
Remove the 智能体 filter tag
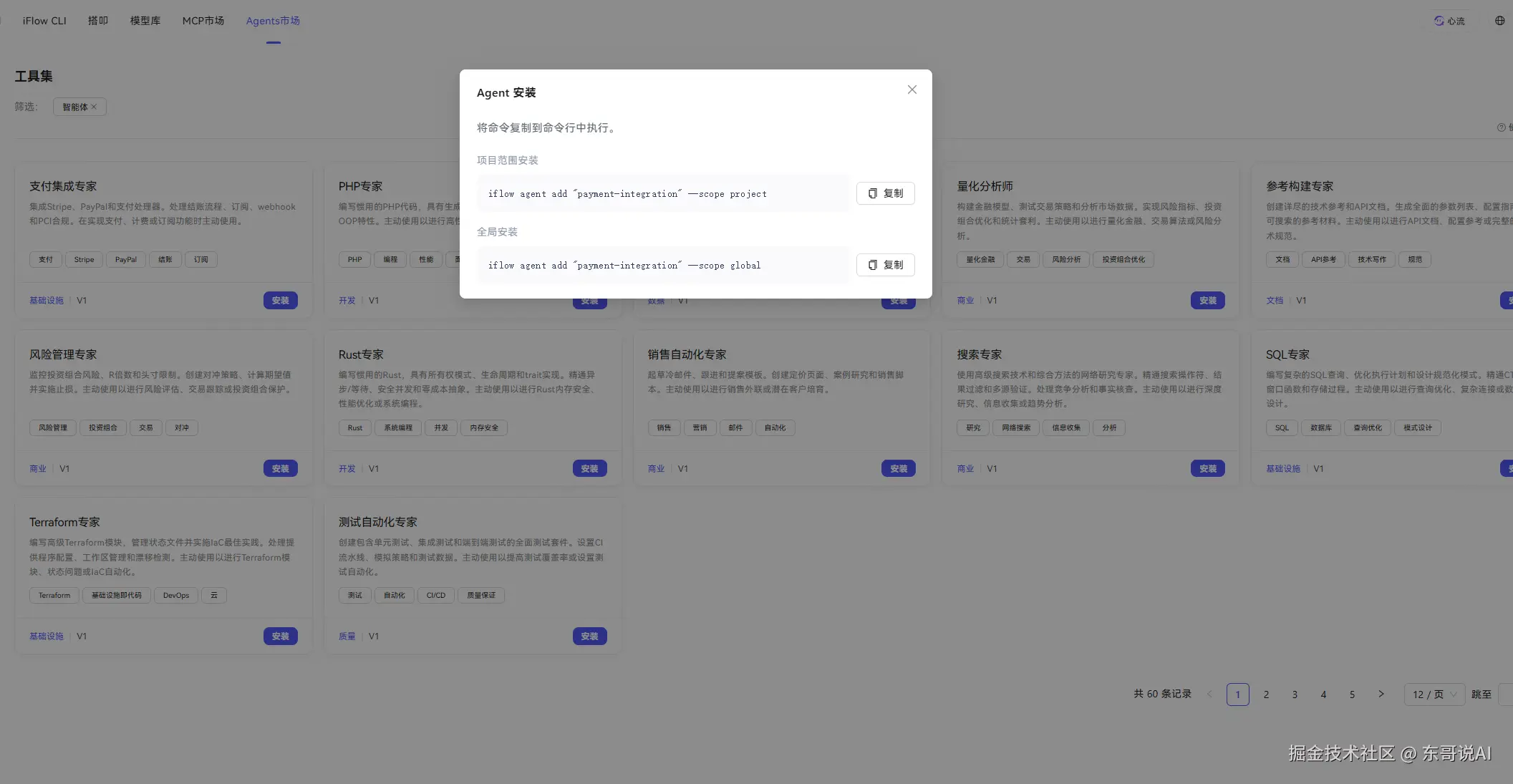click(94, 107)
